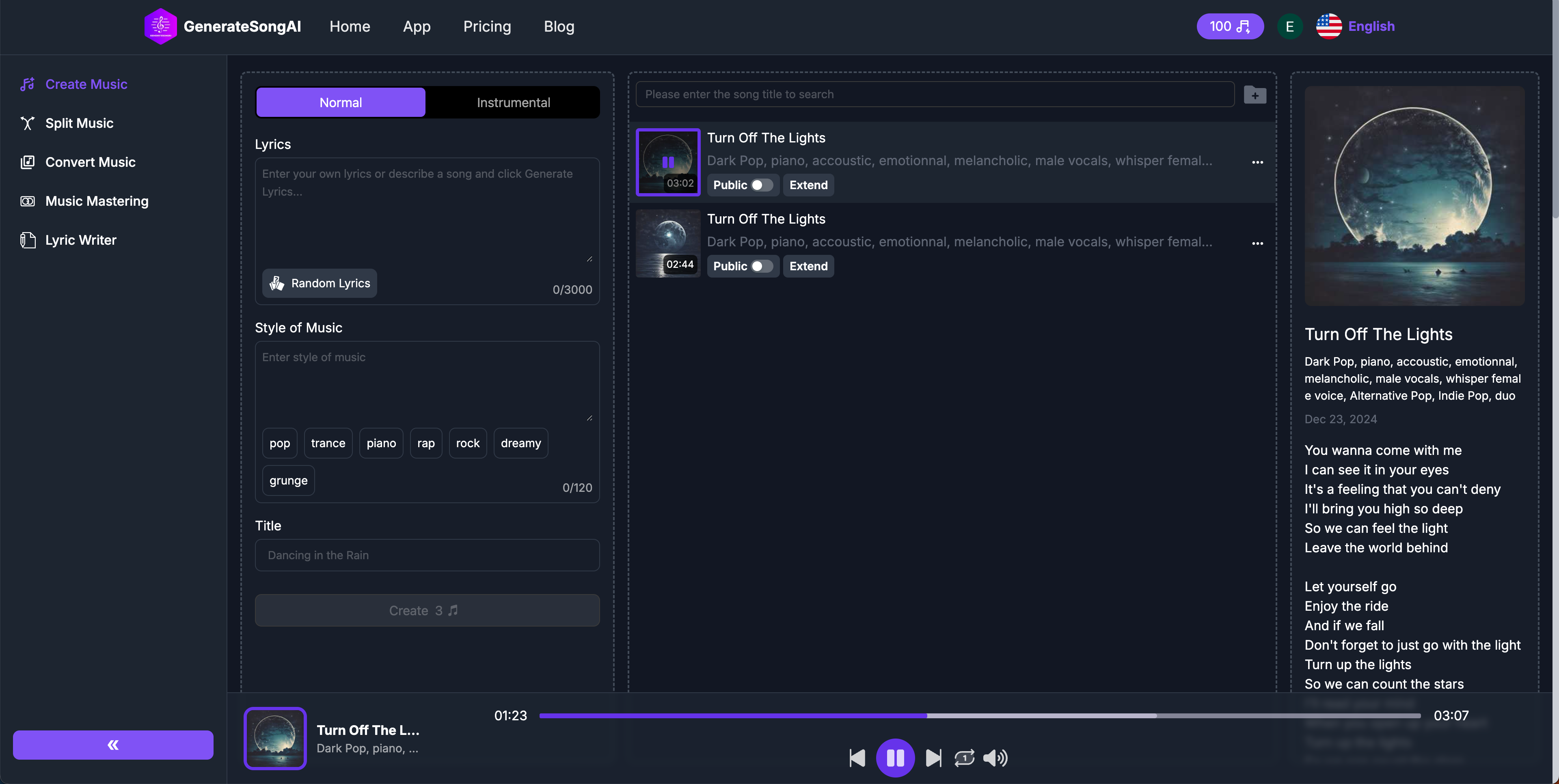The image size is (1559, 784).
Task: Pause the currently playing track
Action: coord(896,757)
